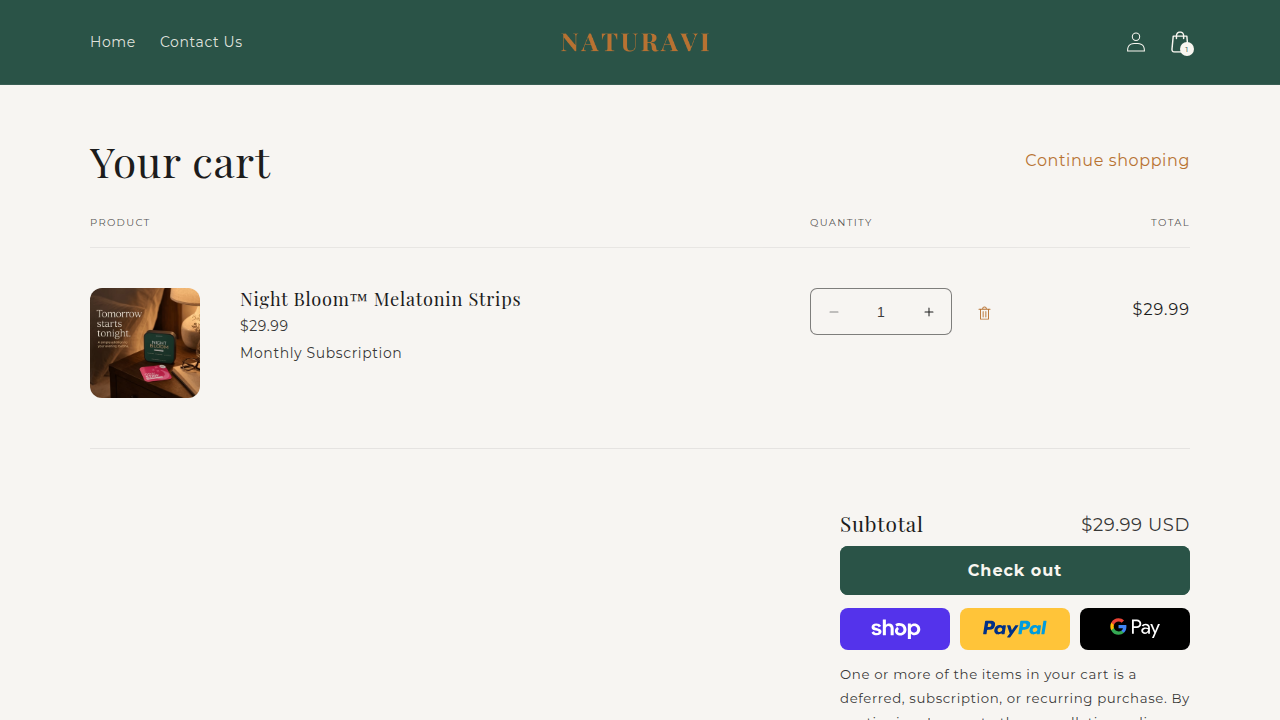Remove Night Bloom strips with trash icon
The image size is (1280, 720).
point(984,313)
